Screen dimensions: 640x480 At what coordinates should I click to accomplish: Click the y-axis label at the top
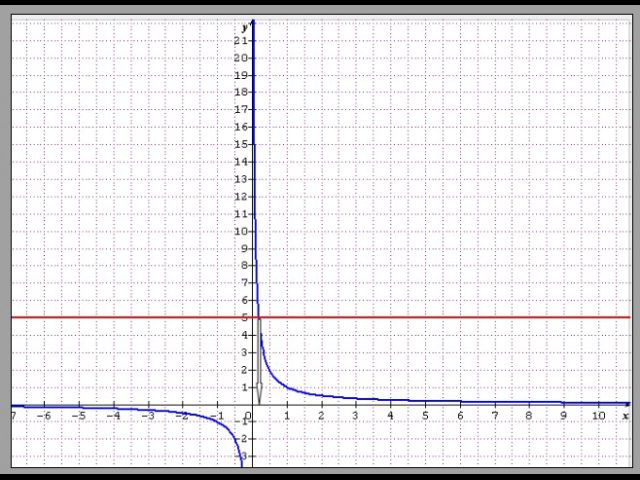pyautogui.click(x=244, y=26)
